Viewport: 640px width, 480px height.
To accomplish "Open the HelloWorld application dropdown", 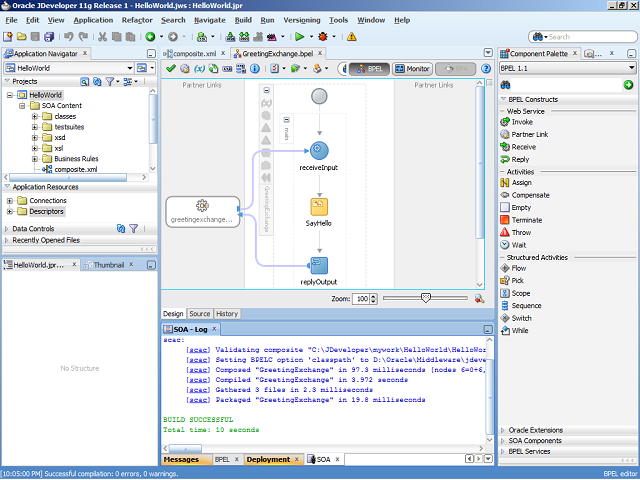I will (130, 68).
